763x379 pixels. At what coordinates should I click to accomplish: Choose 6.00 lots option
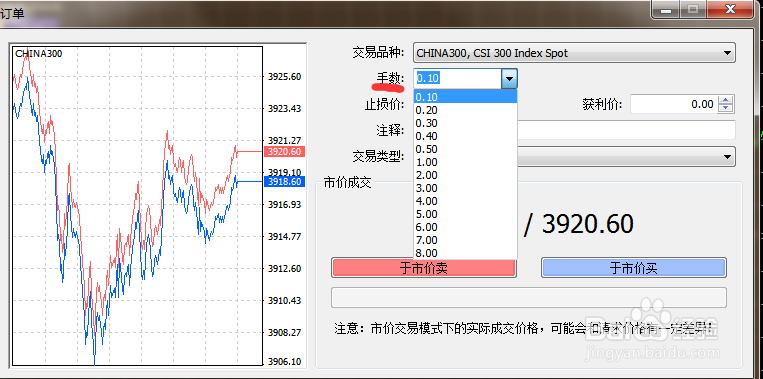tap(465, 227)
